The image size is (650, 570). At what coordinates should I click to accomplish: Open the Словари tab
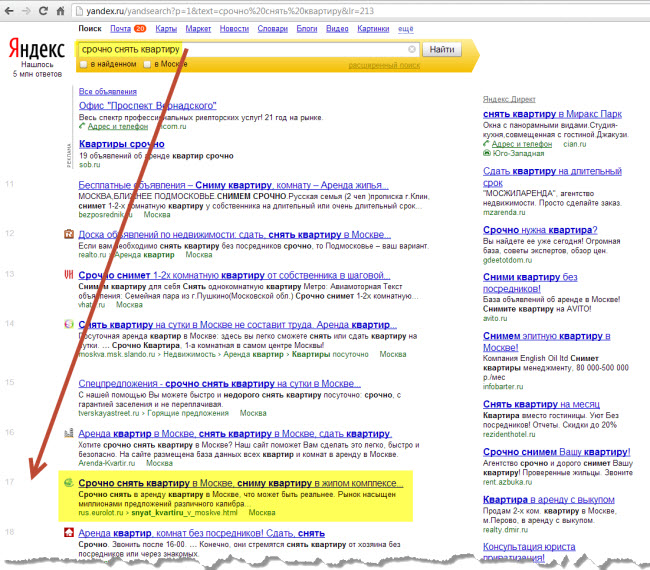pos(272,29)
